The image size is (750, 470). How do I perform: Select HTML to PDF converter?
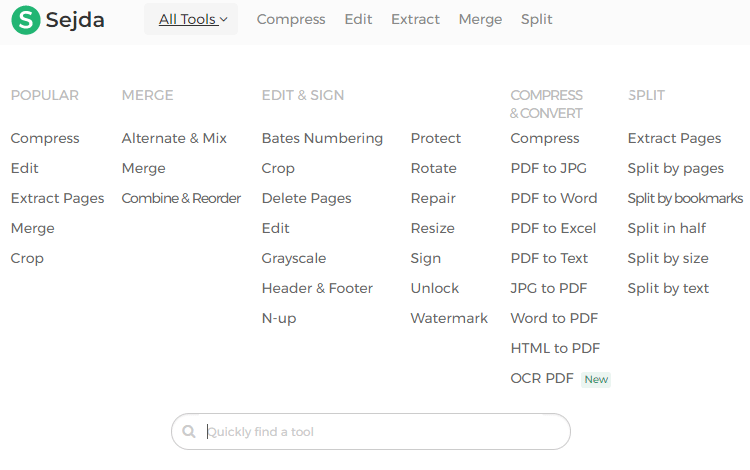point(555,349)
